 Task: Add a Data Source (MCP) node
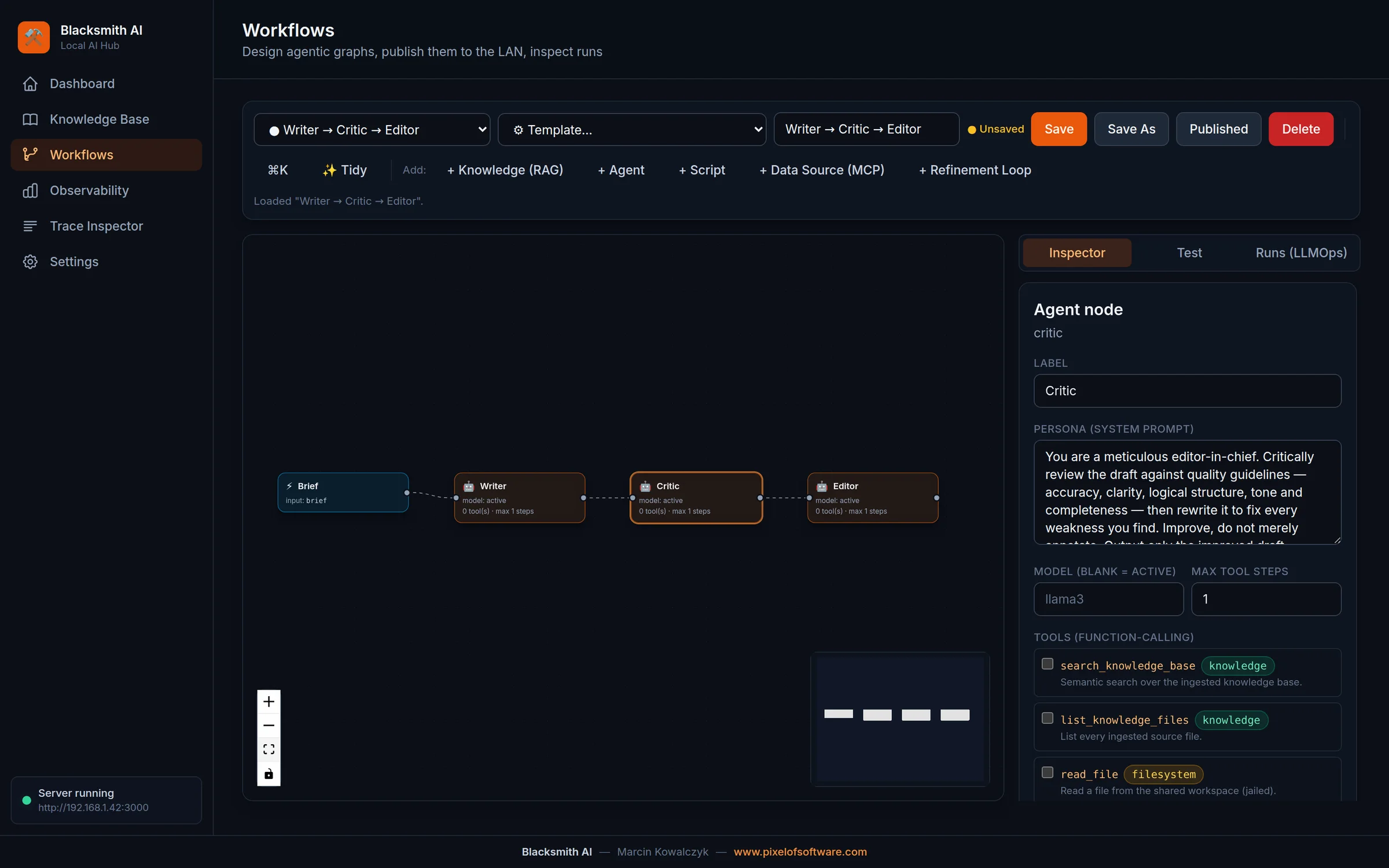pos(822,170)
